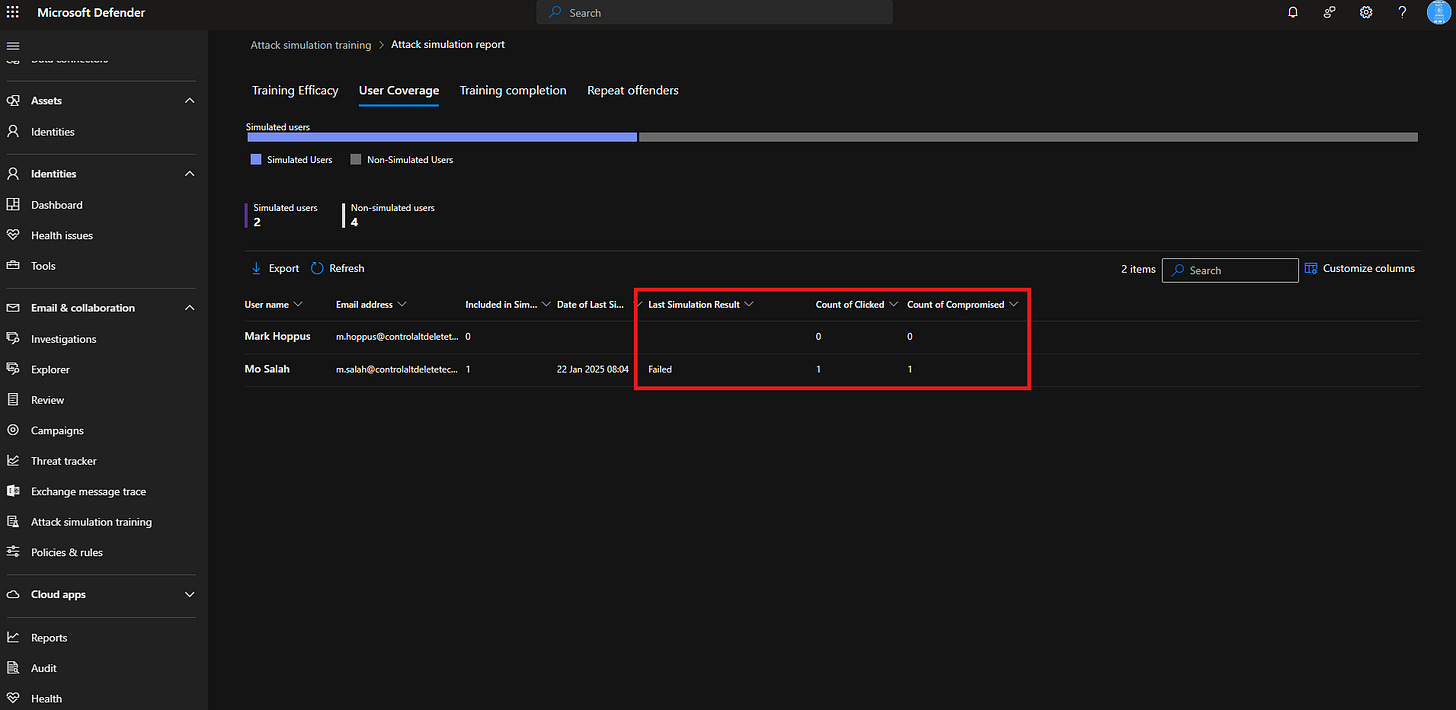Select the Mark Hoppus row
The image size is (1456, 710).
832,337
